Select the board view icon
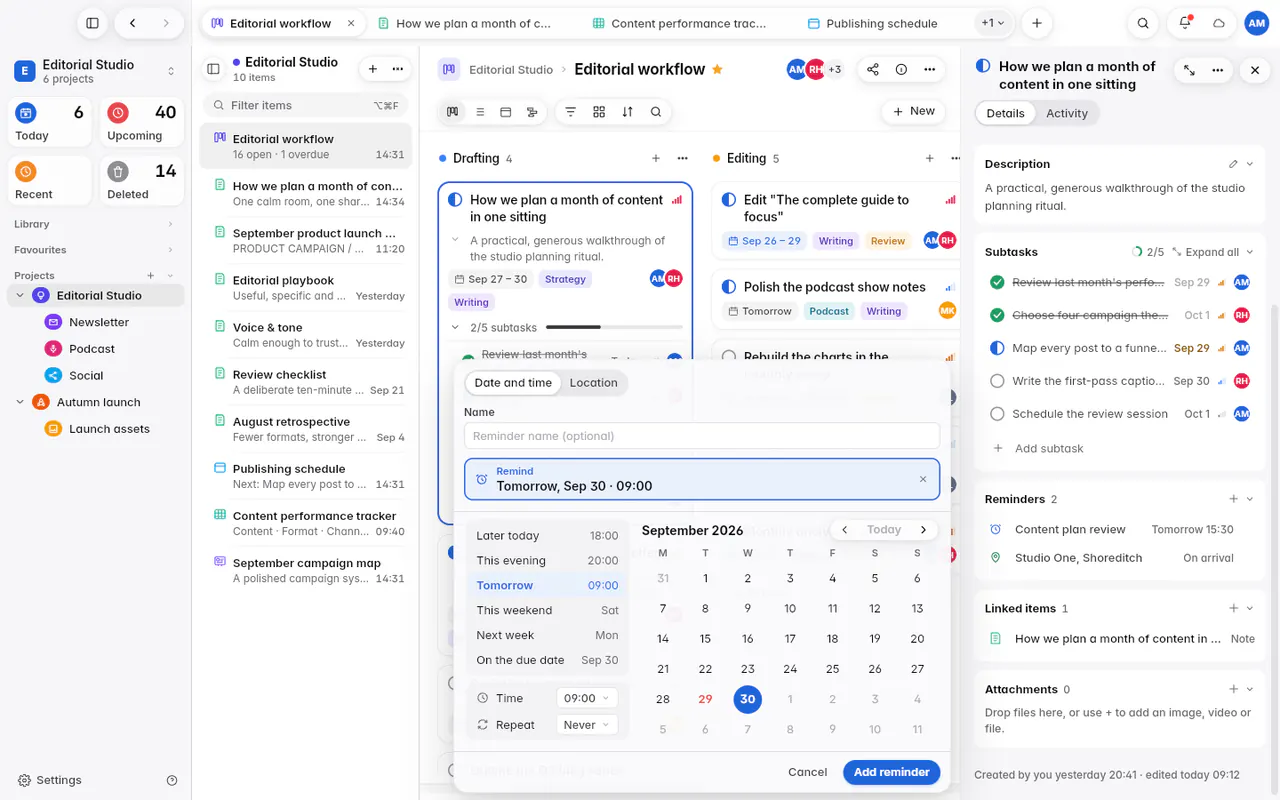 [x=453, y=112]
